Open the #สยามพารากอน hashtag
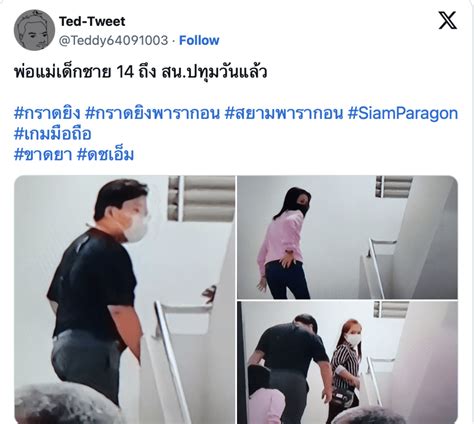Image resolution: width=474 pixels, height=424 pixels. (x=284, y=113)
